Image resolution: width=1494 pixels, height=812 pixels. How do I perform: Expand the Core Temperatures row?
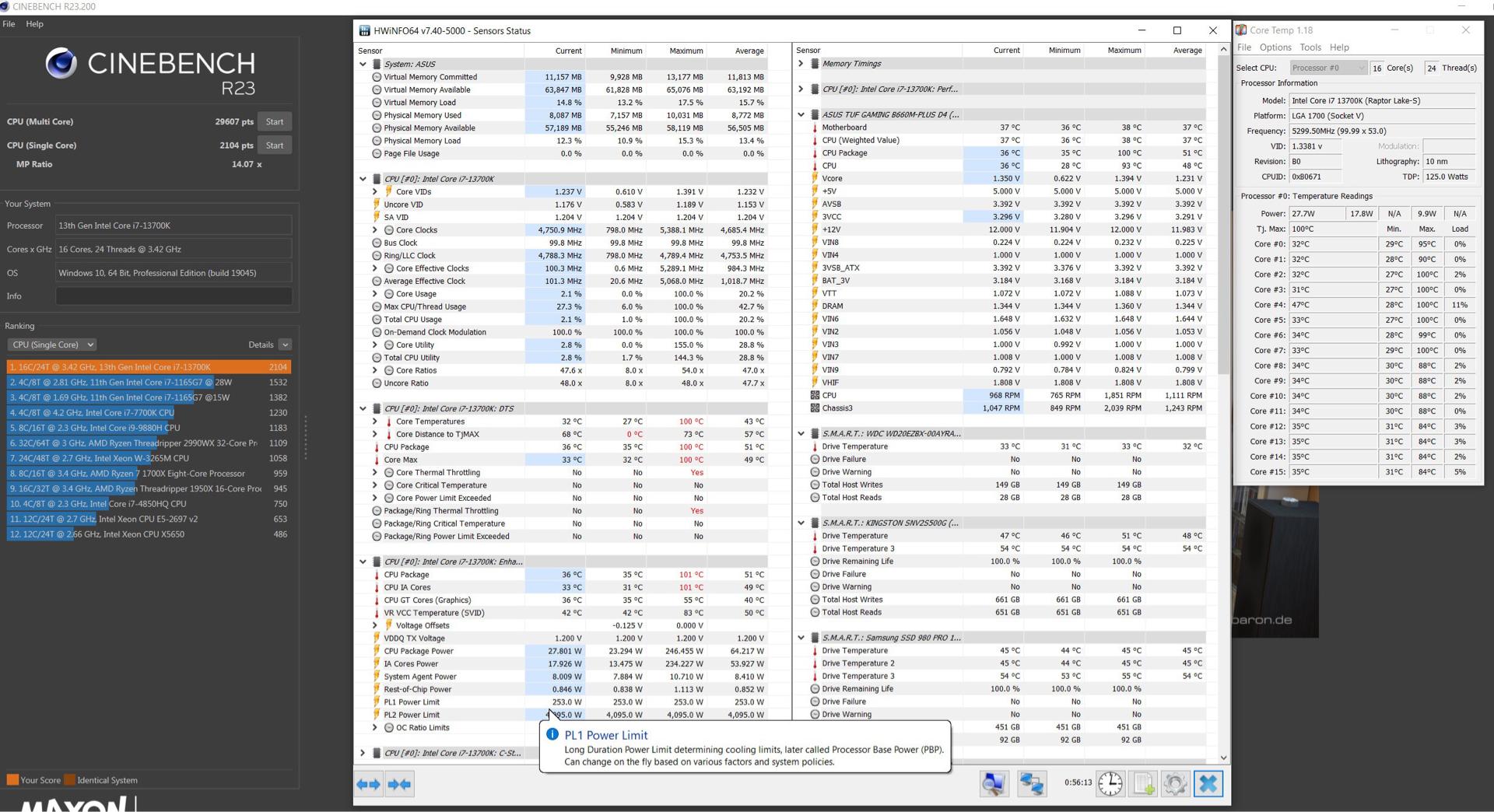tap(374, 422)
